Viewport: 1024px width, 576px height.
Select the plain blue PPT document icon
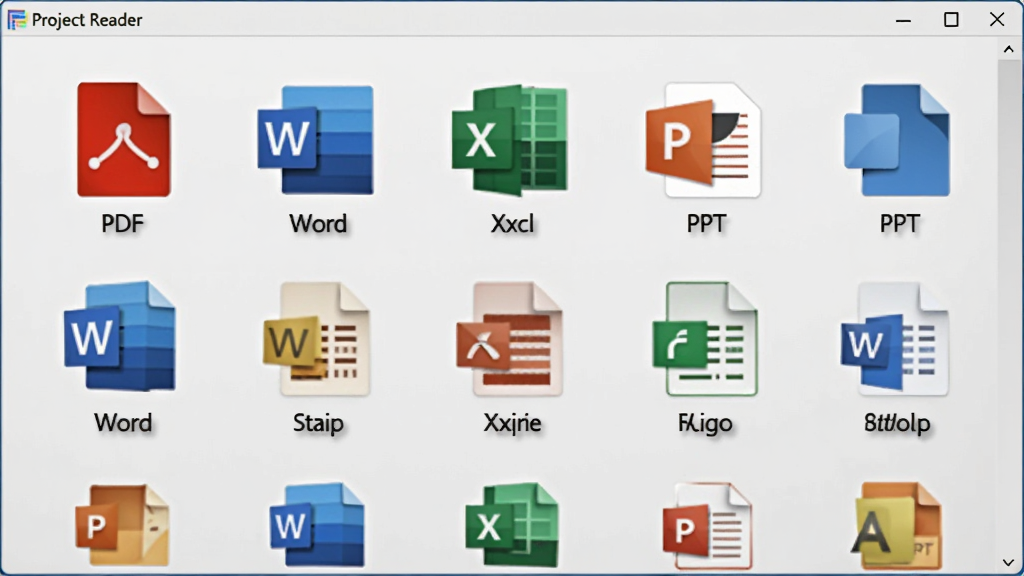pos(897,140)
